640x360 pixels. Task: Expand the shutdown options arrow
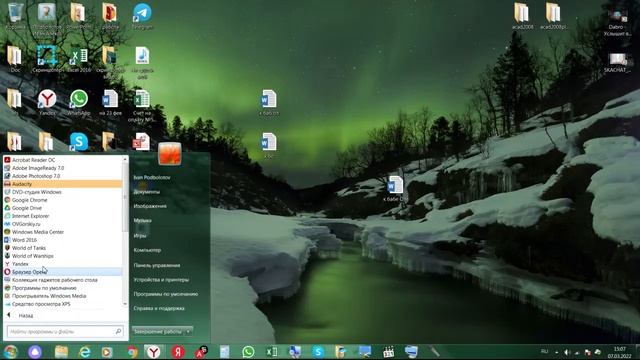(189, 331)
